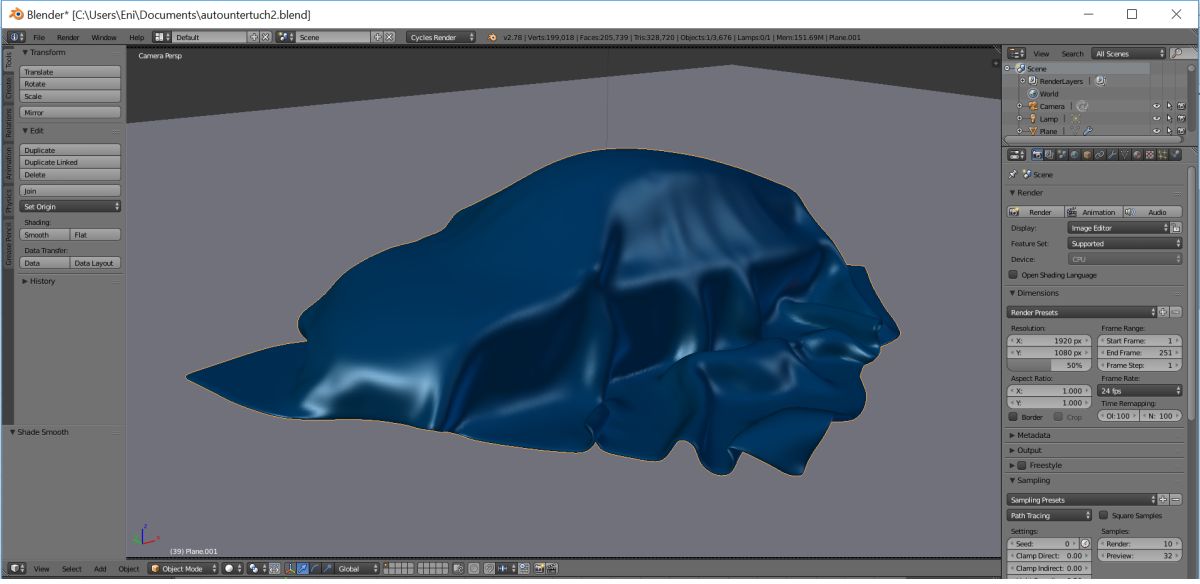Open the Particles properties tab
Screen dimensions: 1200x584
pos(1162,155)
